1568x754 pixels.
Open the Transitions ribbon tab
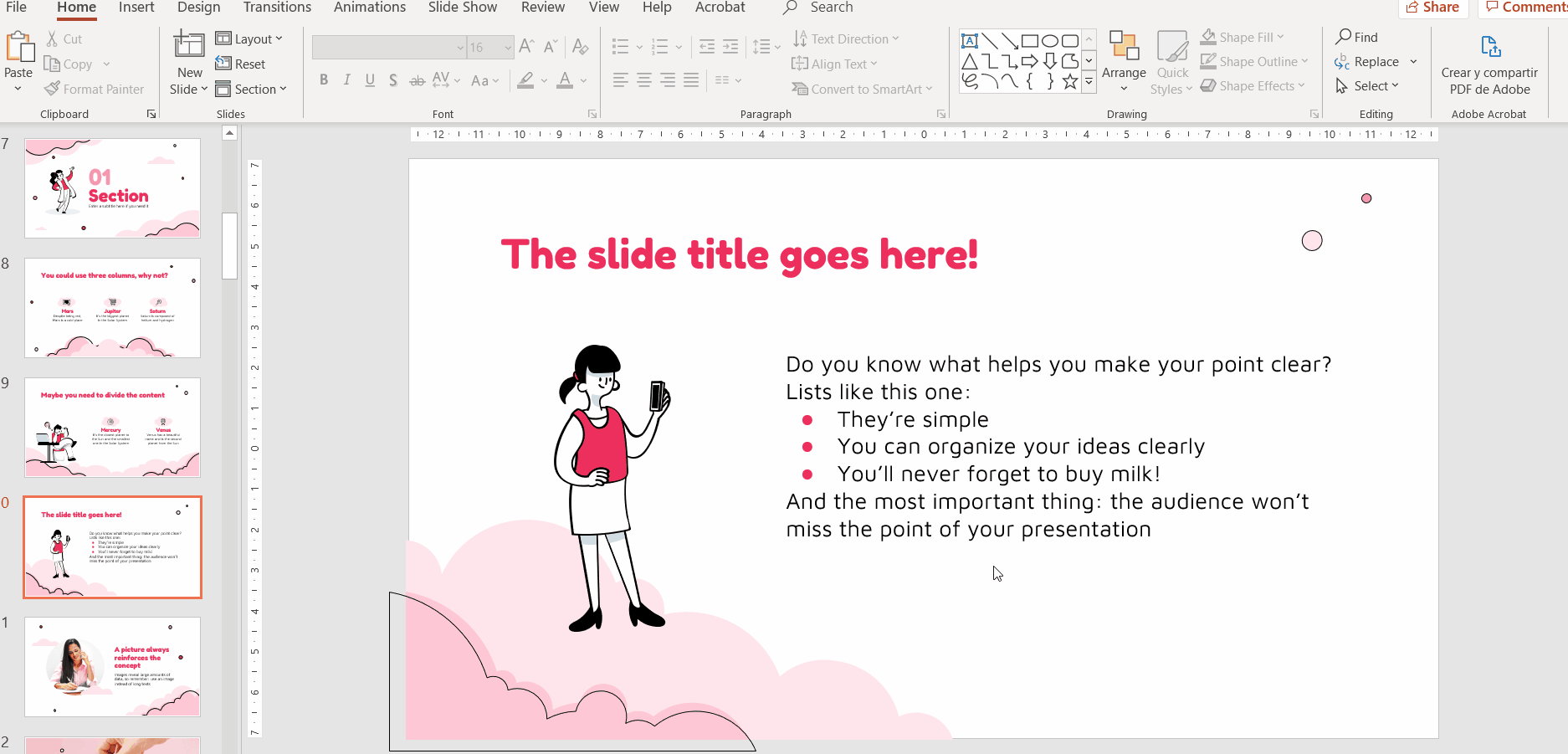click(x=277, y=8)
